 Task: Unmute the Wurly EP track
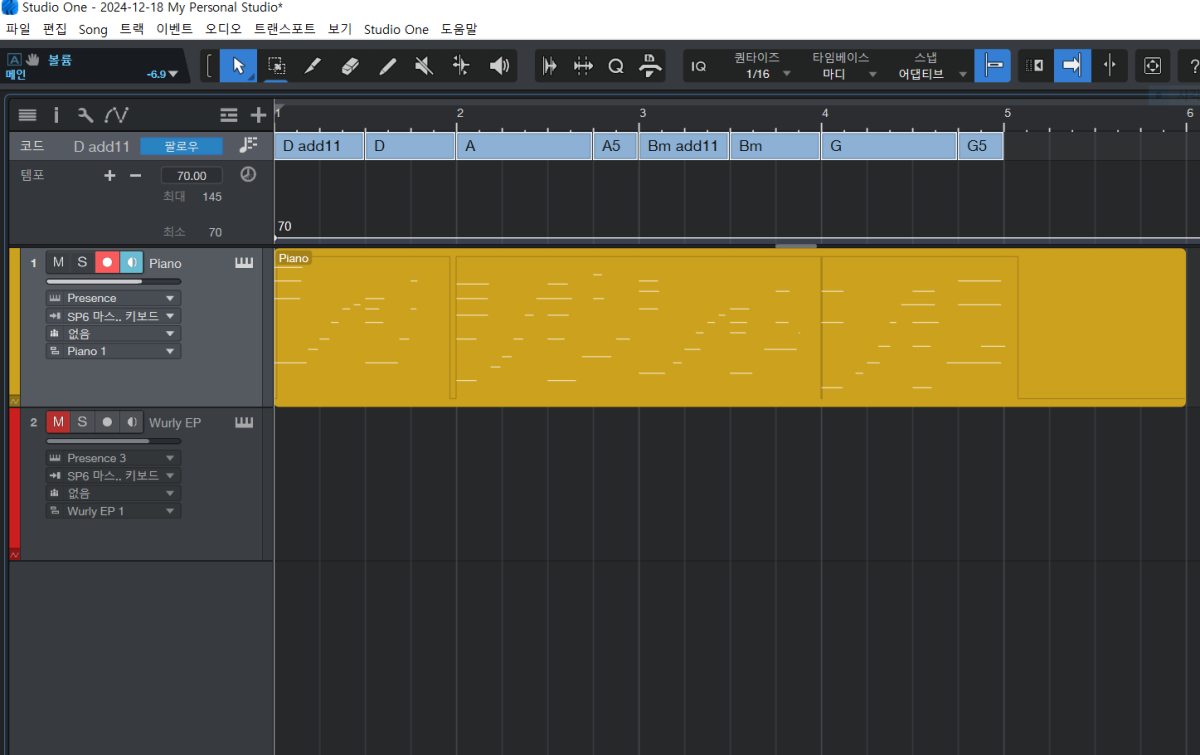[x=58, y=423]
